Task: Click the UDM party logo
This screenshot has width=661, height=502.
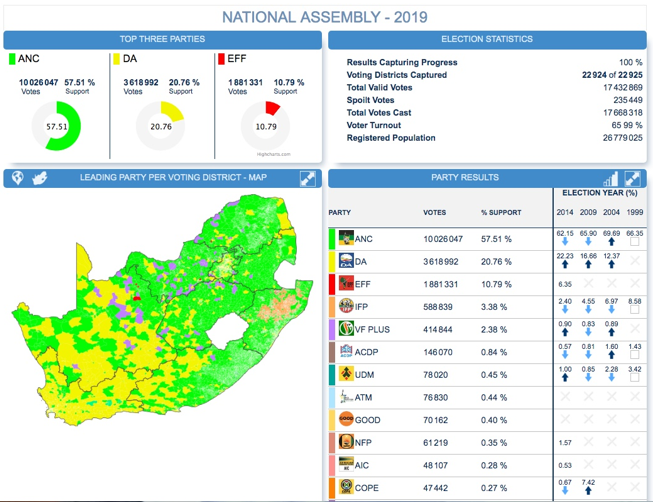Action: click(346, 374)
